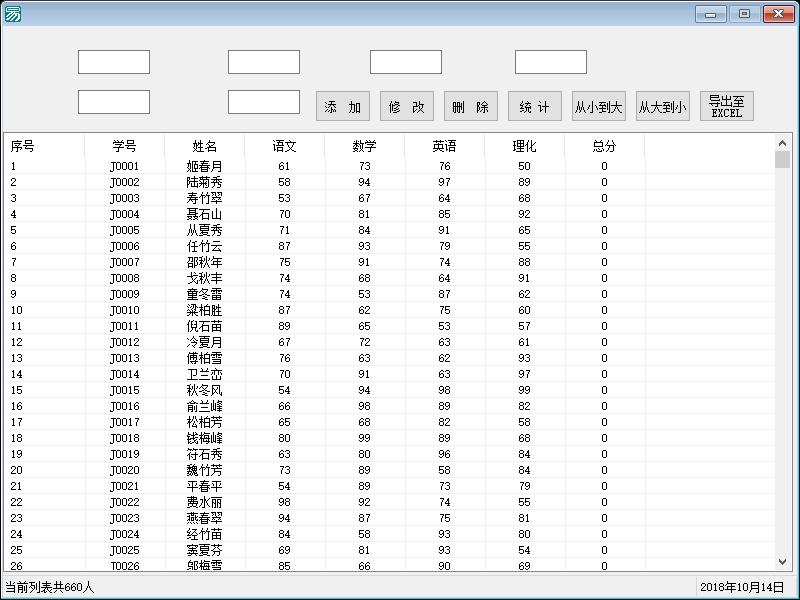
Task: Click 理化 score 99 for 秋冬风
Action: 524,390
